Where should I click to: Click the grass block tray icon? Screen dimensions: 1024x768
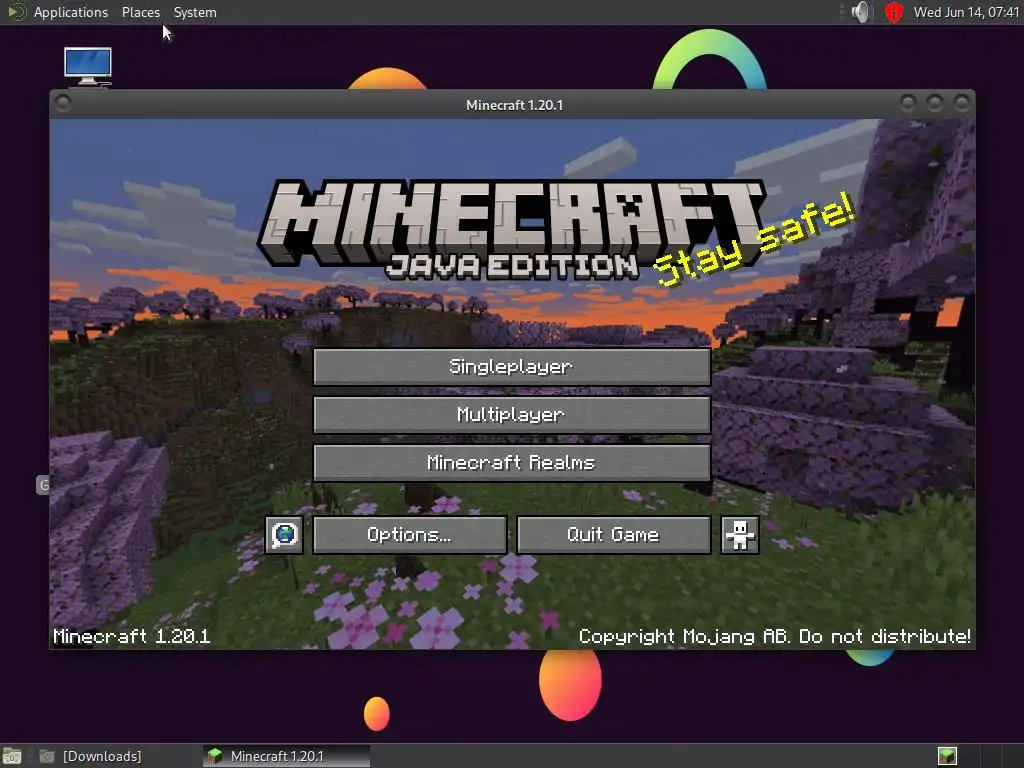pyautogui.click(x=947, y=756)
